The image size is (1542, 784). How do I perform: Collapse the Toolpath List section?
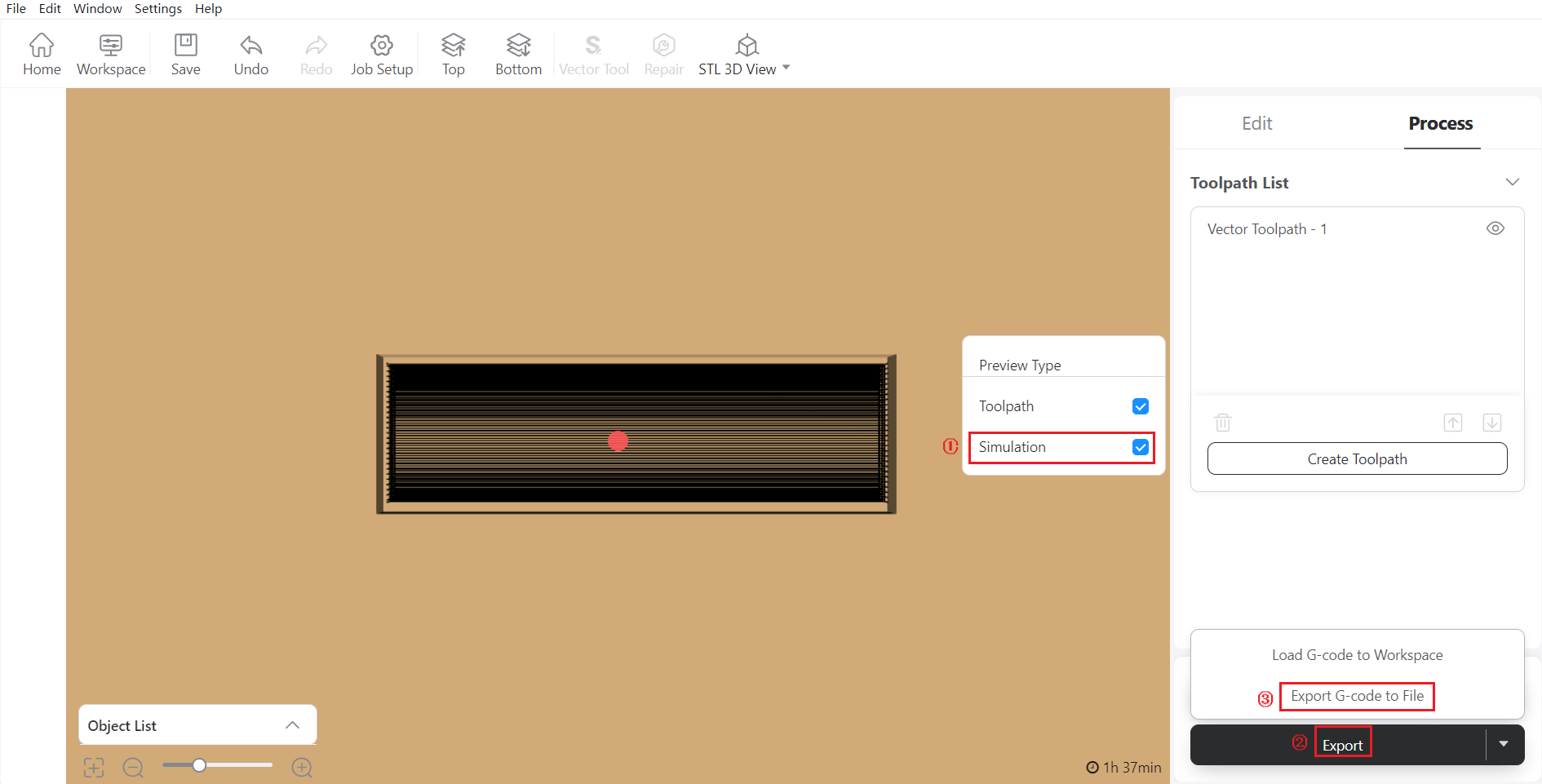coord(1513,181)
